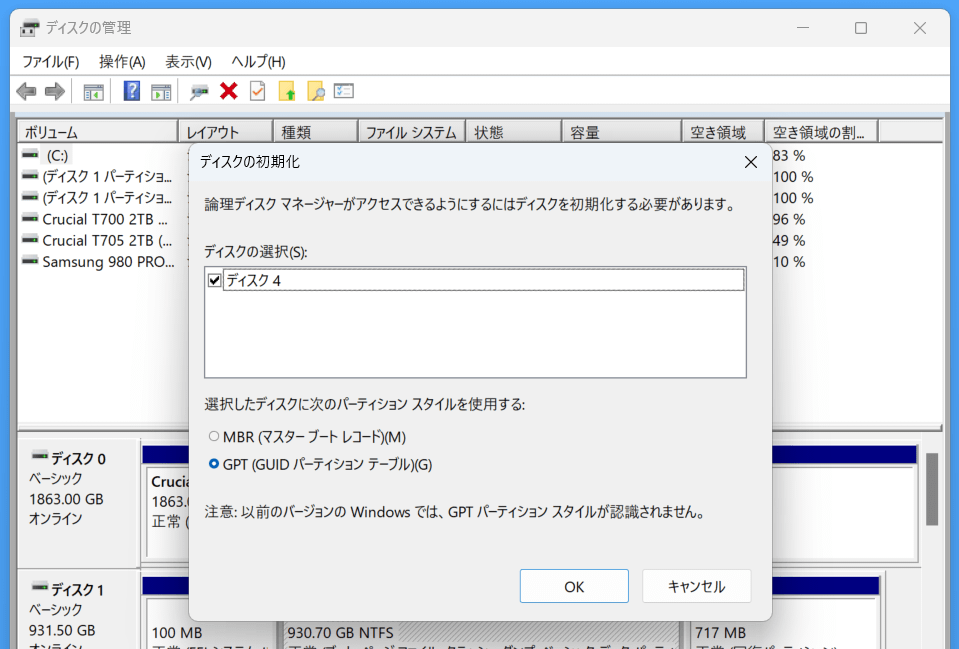This screenshot has width=959, height=649.
Task: Click the folder with magnifier icon
Action: [x=316, y=91]
